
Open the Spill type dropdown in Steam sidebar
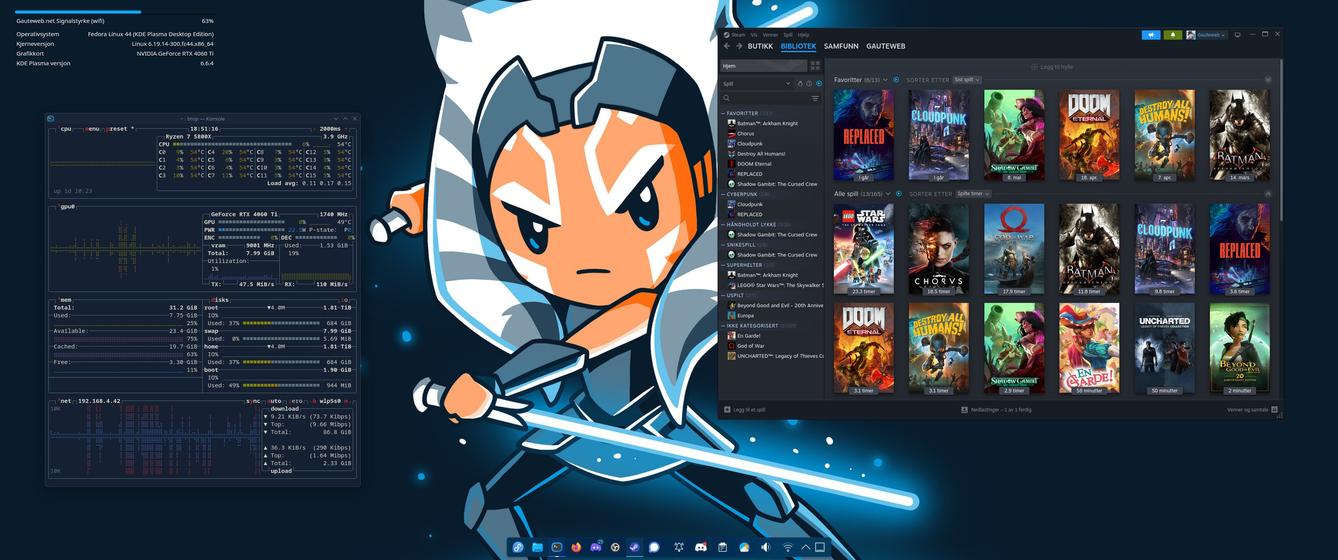[x=757, y=84]
